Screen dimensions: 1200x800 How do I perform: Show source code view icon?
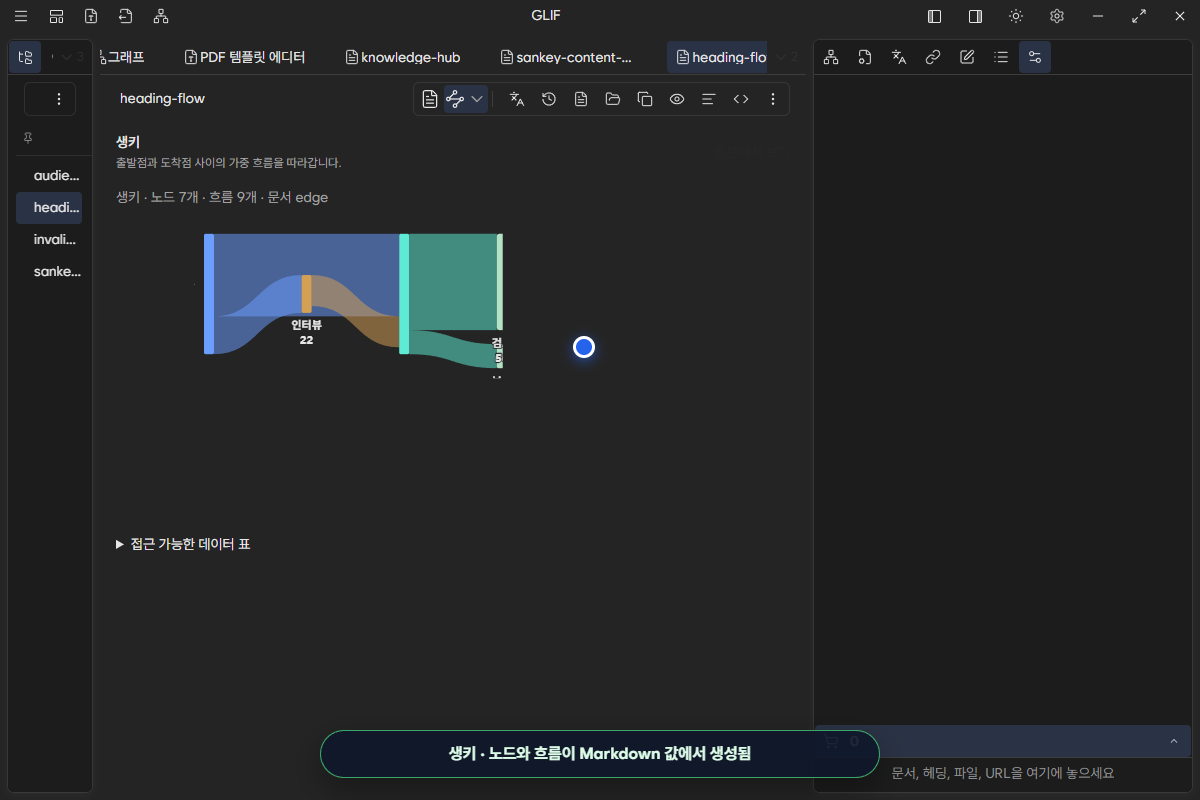pyautogui.click(x=741, y=99)
